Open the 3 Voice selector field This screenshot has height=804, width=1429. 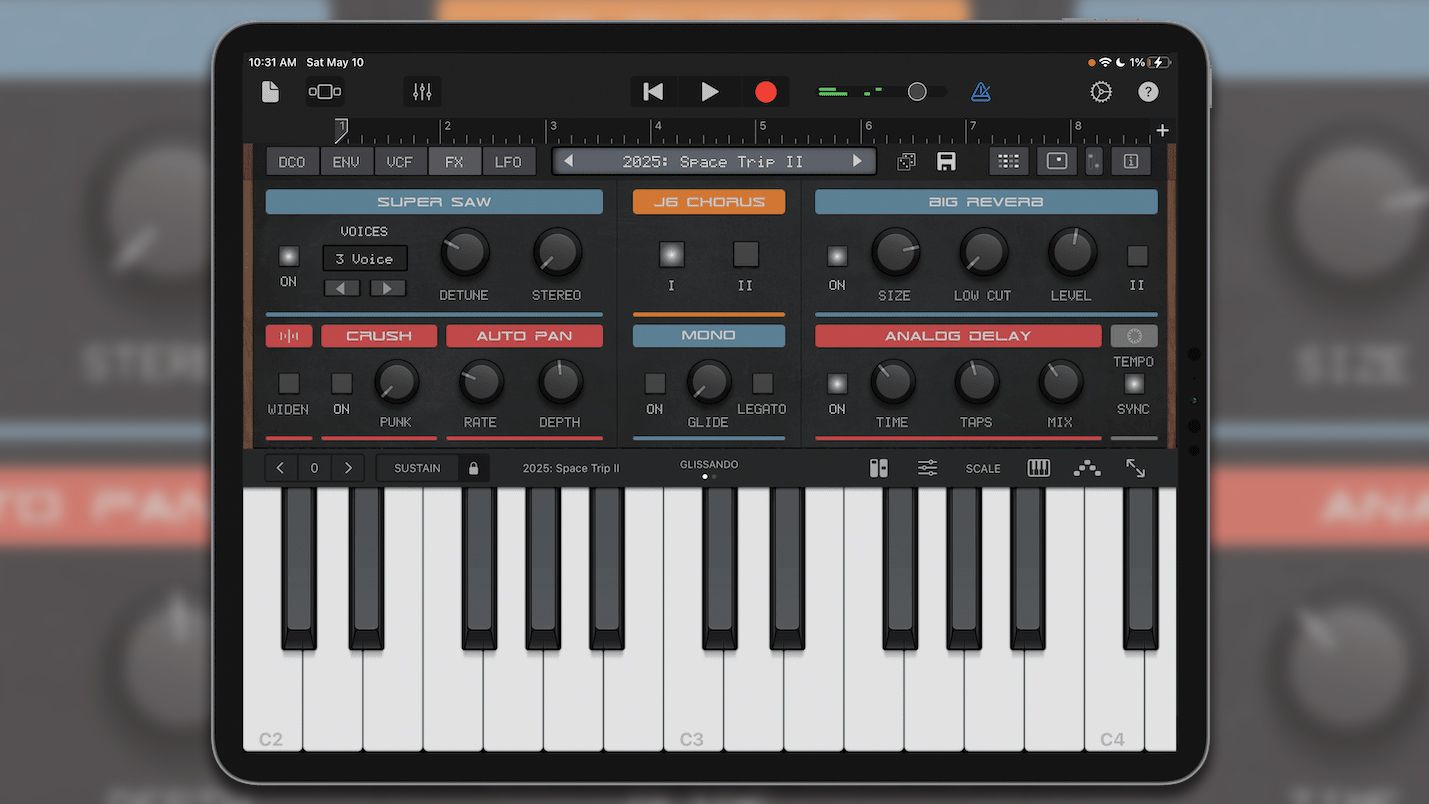coord(365,259)
